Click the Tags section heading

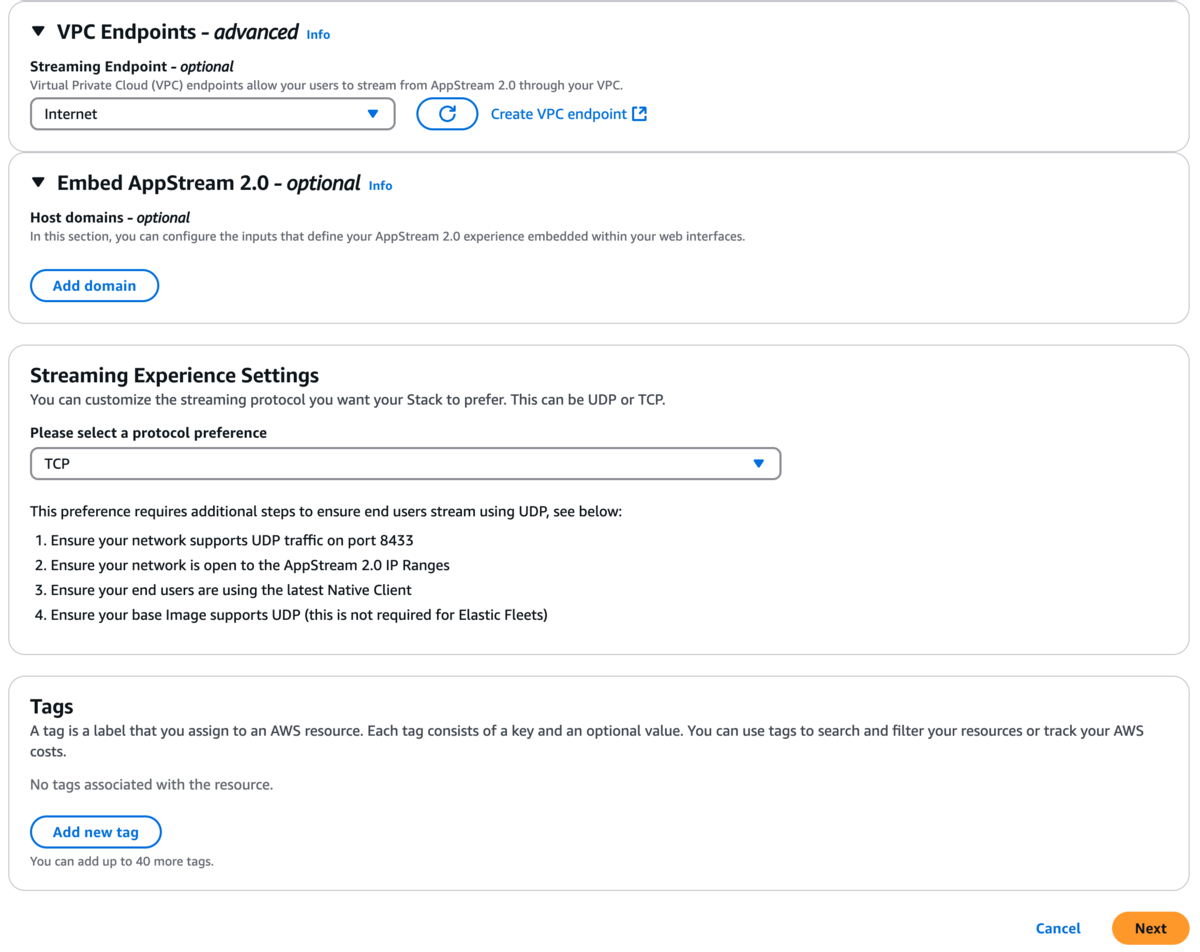point(52,707)
